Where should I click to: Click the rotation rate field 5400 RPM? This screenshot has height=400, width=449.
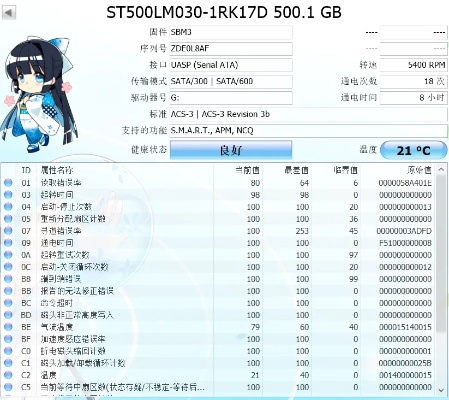(x=413, y=65)
